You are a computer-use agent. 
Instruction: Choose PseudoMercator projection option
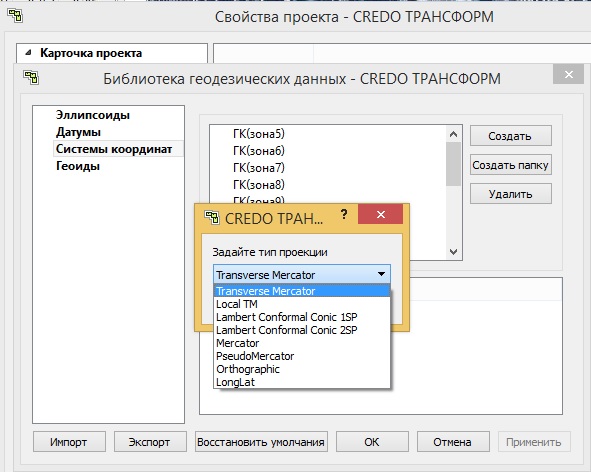(302, 356)
